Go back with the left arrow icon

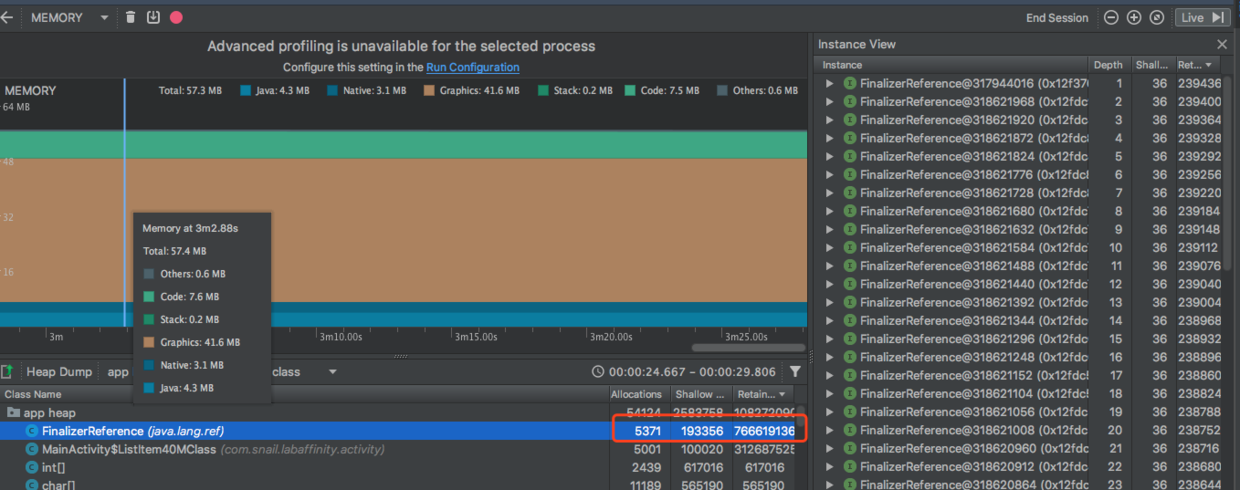(7, 17)
